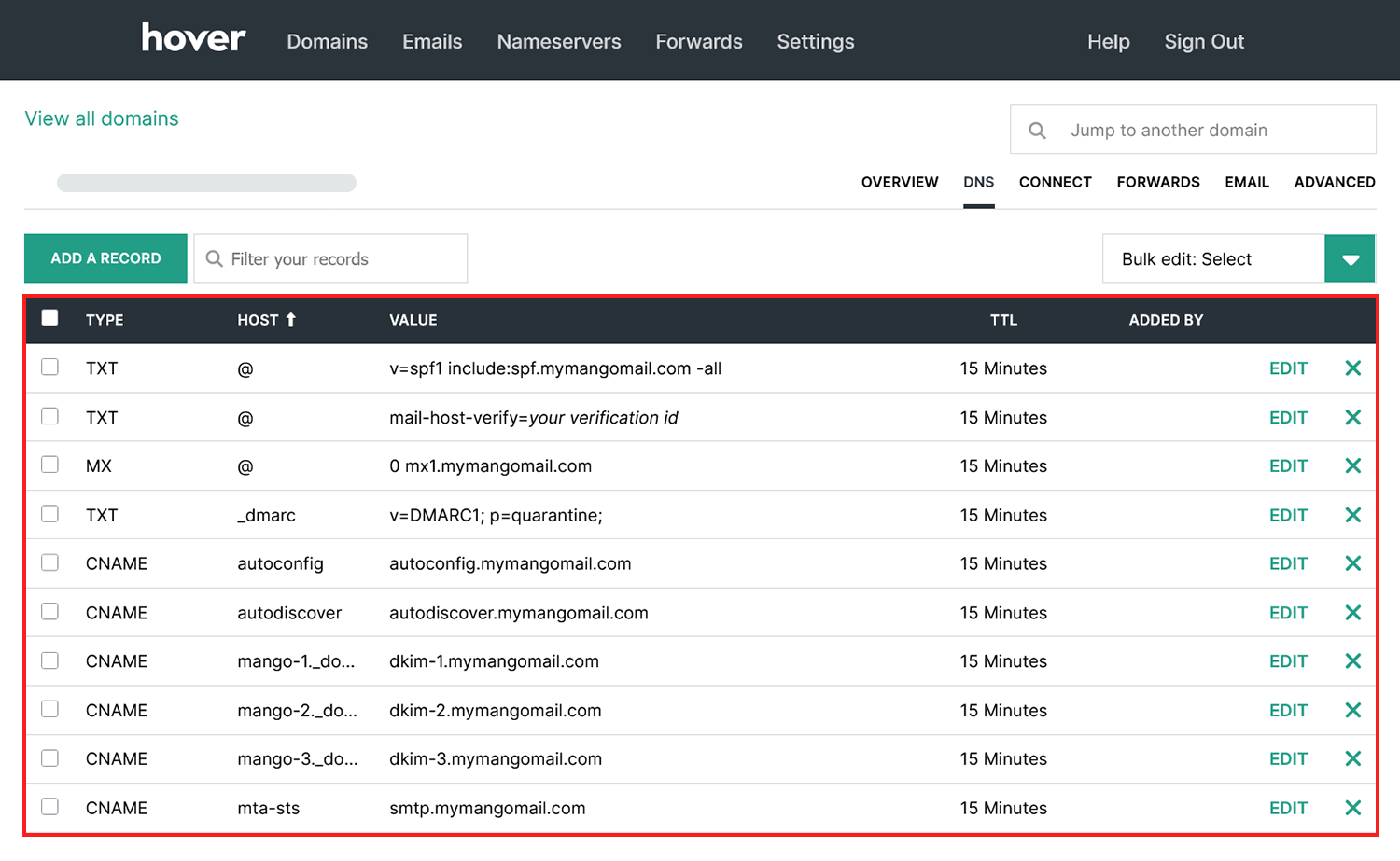Image resolution: width=1400 pixels, height=861 pixels.
Task: Click the smtp.mymangomail.com value
Action: (487, 808)
